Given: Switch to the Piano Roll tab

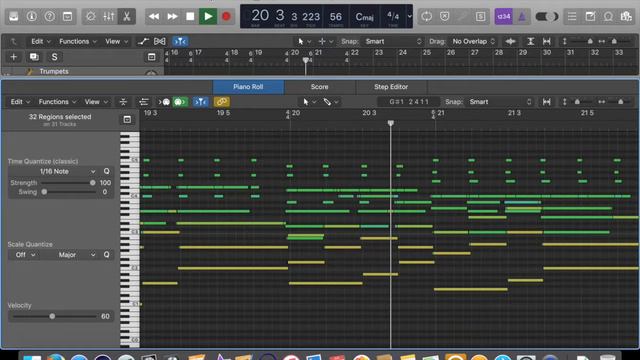Looking at the screenshot, I should (248, 87).
